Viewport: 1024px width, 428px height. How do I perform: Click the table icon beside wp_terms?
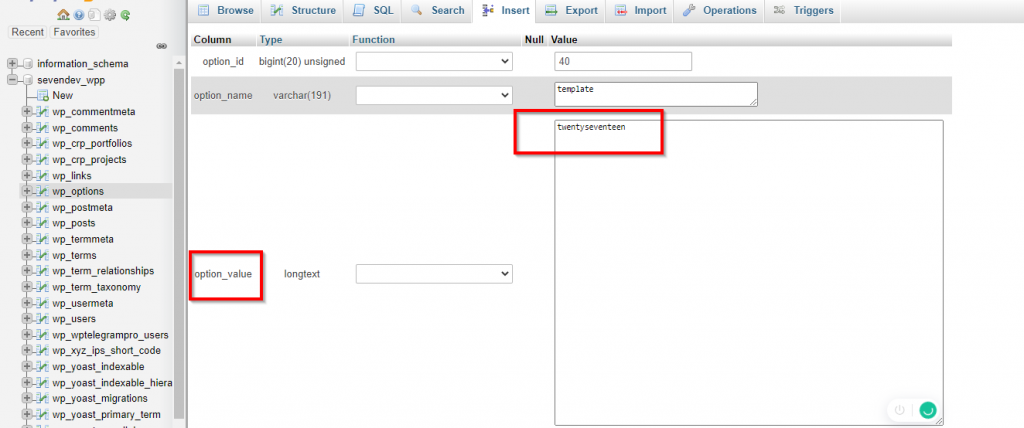click(x=43, y=255)
